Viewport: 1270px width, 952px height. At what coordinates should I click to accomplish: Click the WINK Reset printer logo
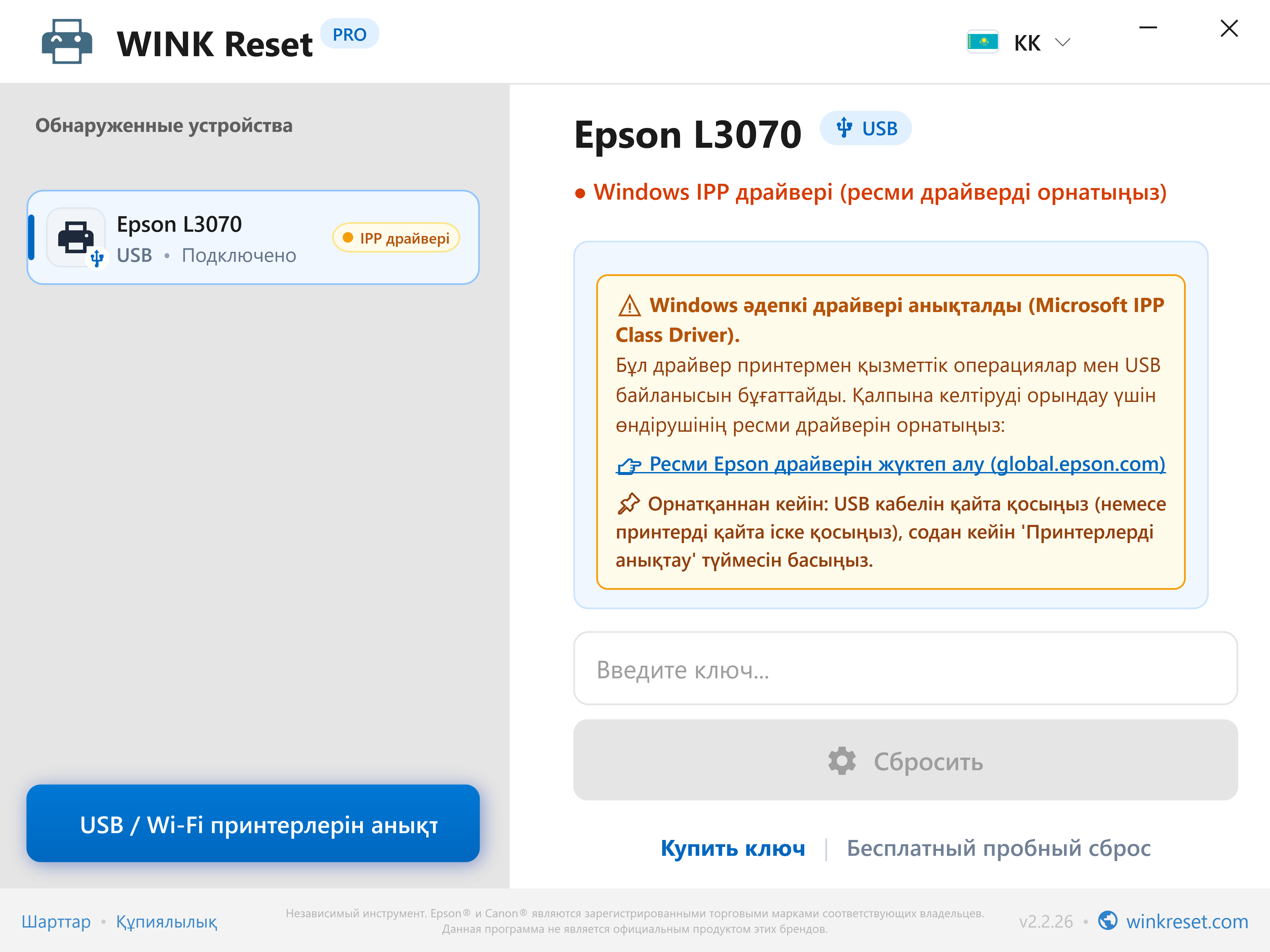pos(66,41)
